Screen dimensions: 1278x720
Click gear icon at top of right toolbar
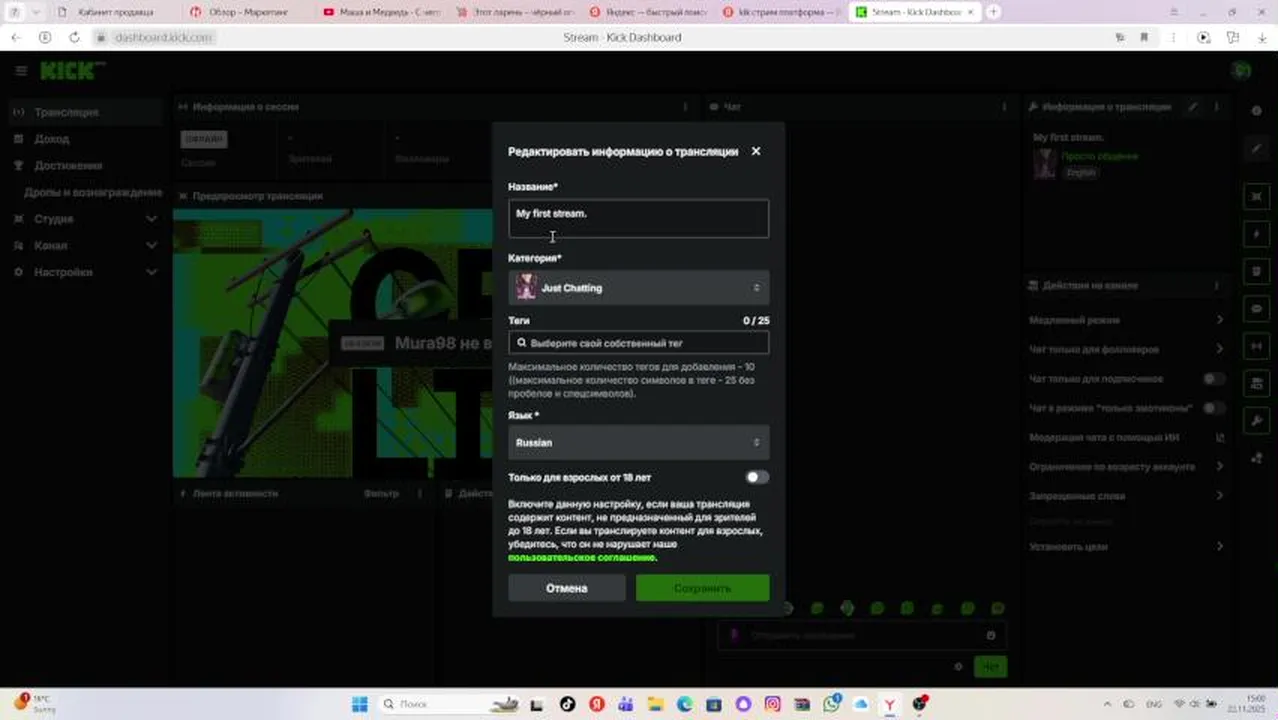[1257, 110]
